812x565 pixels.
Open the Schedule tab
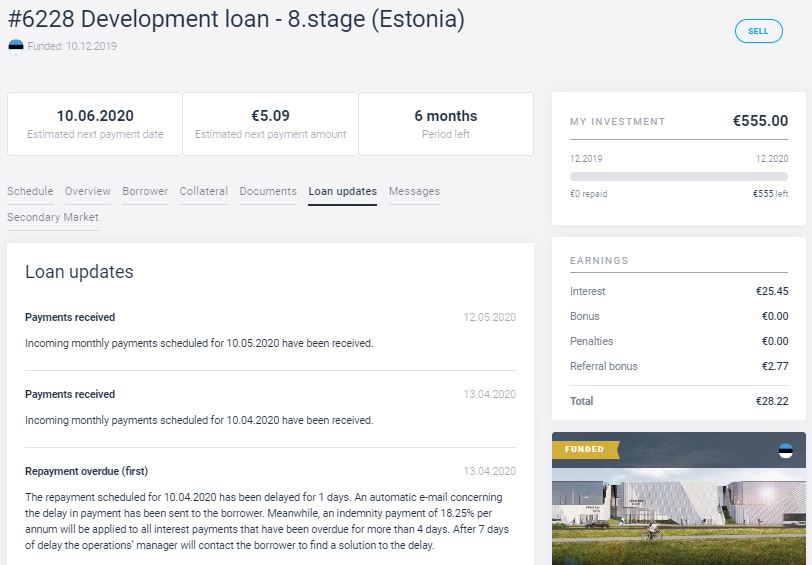tap(30, 191)
